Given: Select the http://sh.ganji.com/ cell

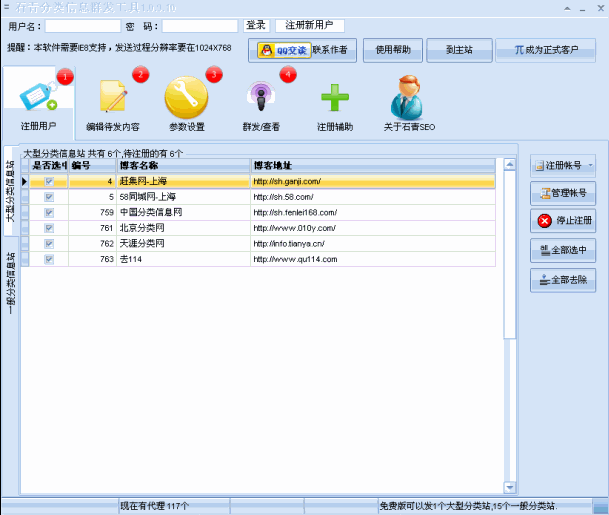Looking at the screenshot, I should [x=373, y=181].
